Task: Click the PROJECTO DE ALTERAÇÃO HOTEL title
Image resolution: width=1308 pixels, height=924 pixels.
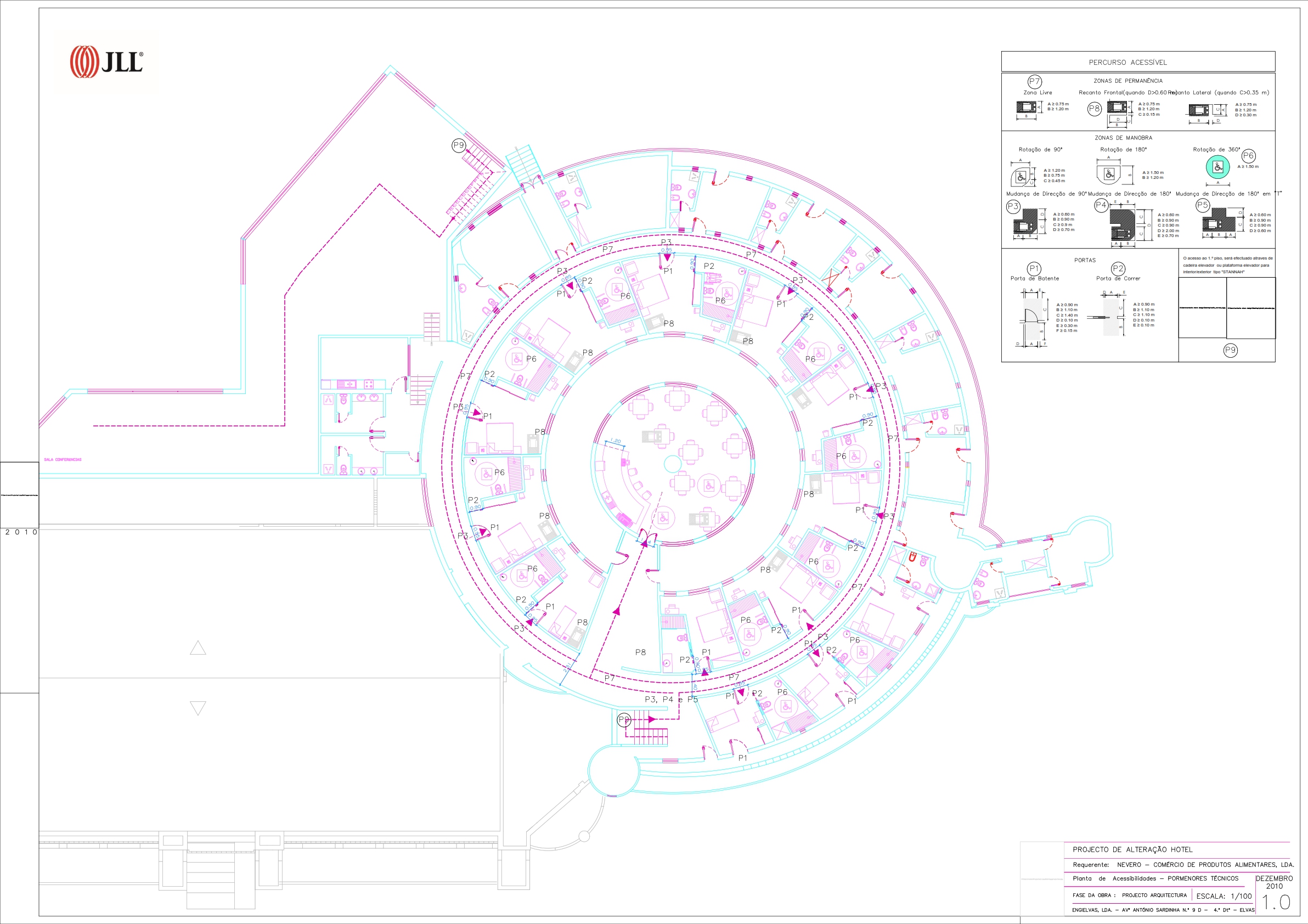Action: tap(1132, 849)
